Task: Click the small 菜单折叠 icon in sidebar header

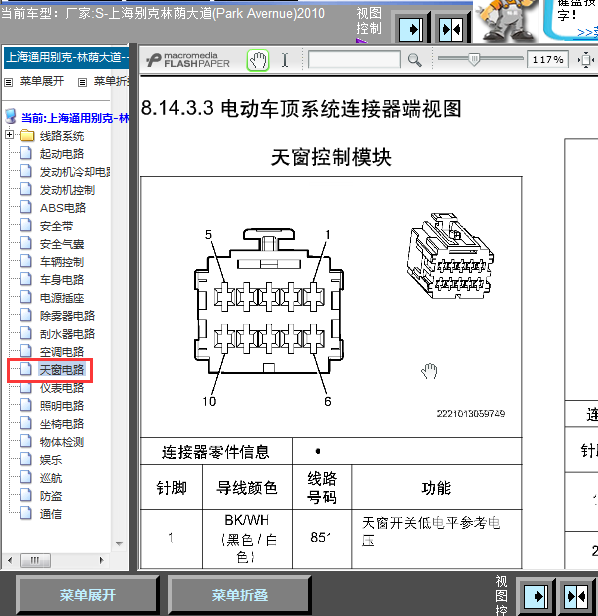Action: tap(82, 82)
